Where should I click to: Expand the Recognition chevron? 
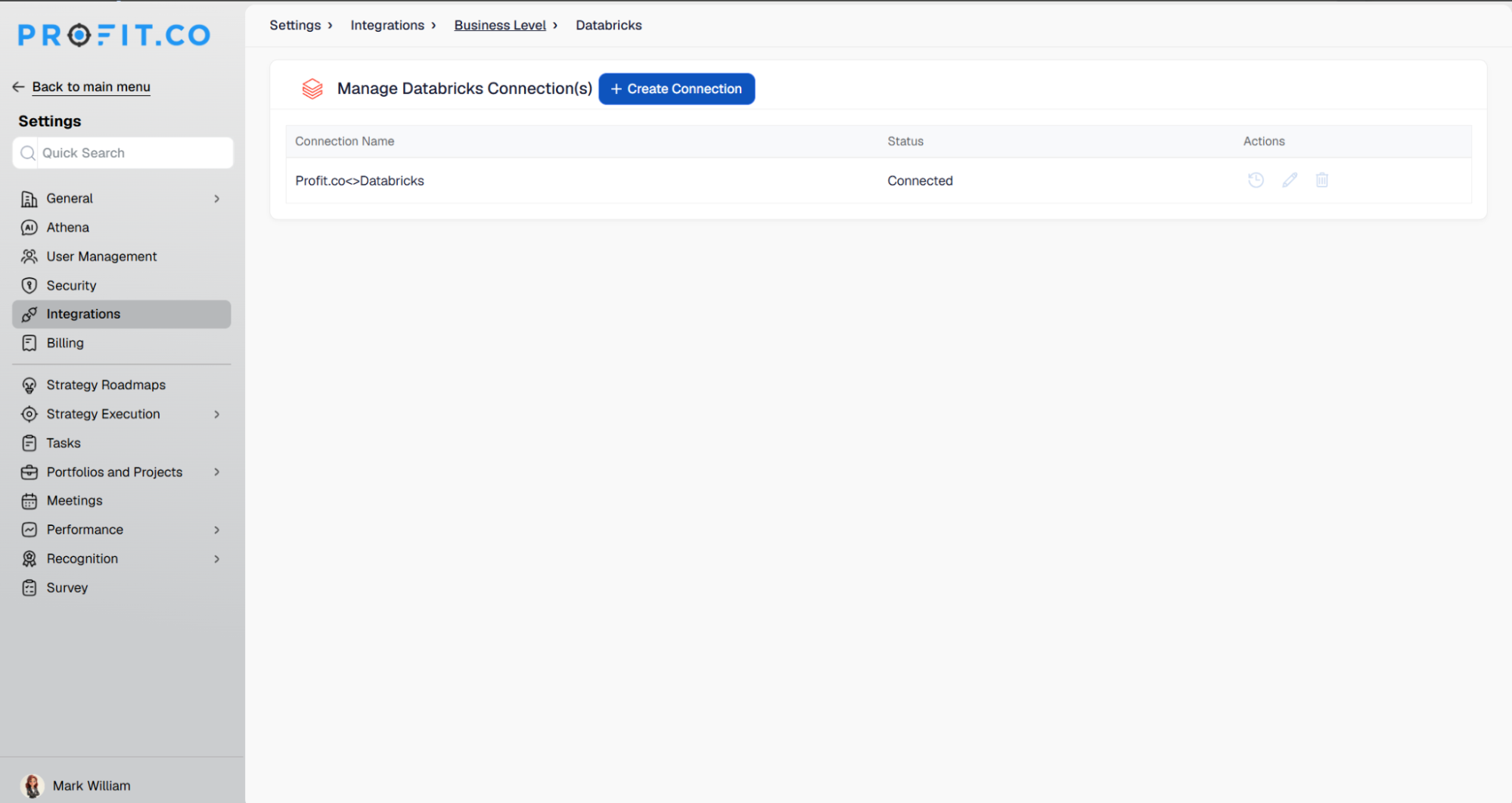click(x=217, y=559)
